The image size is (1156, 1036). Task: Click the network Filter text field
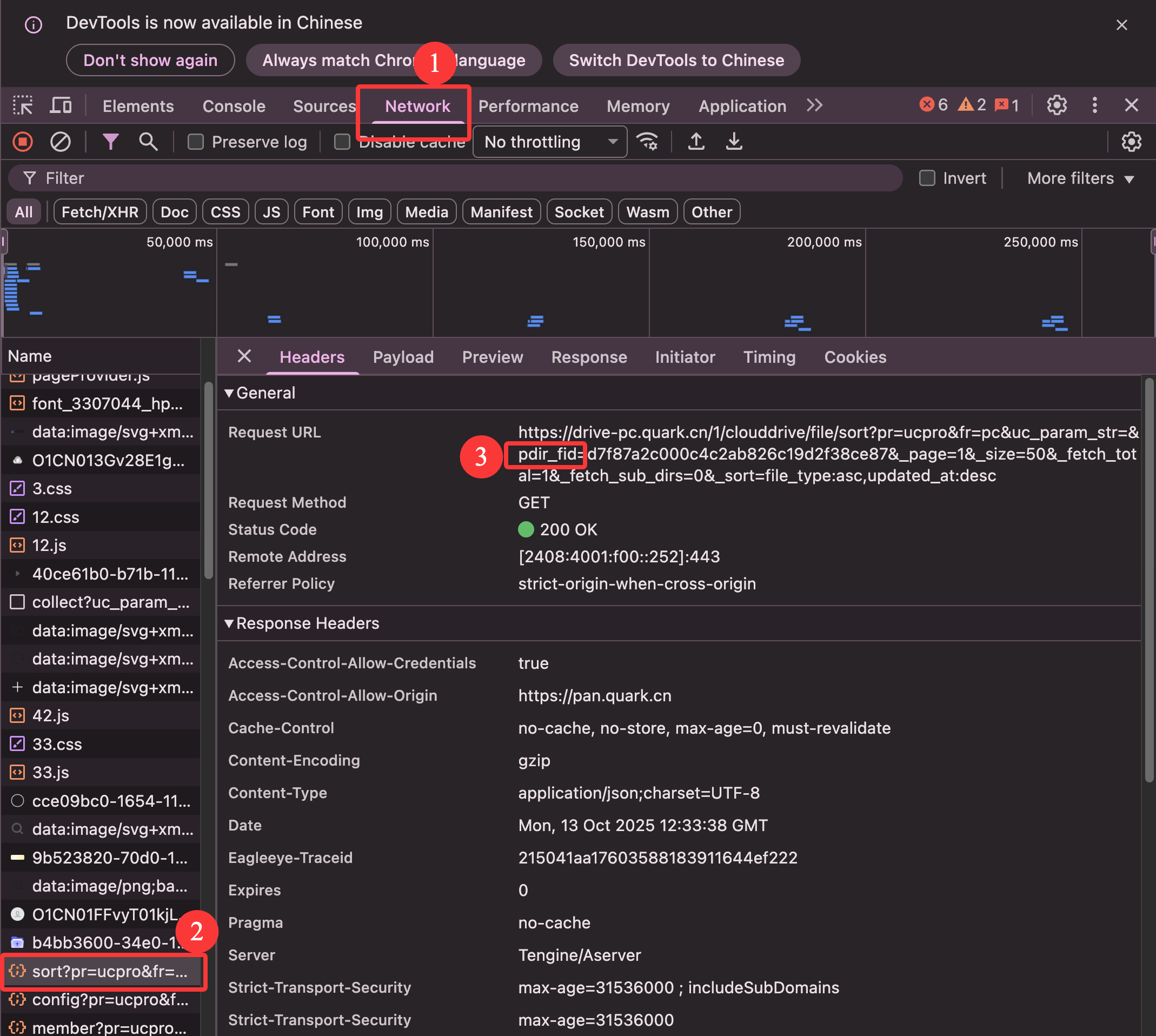(x=455, y=178)
